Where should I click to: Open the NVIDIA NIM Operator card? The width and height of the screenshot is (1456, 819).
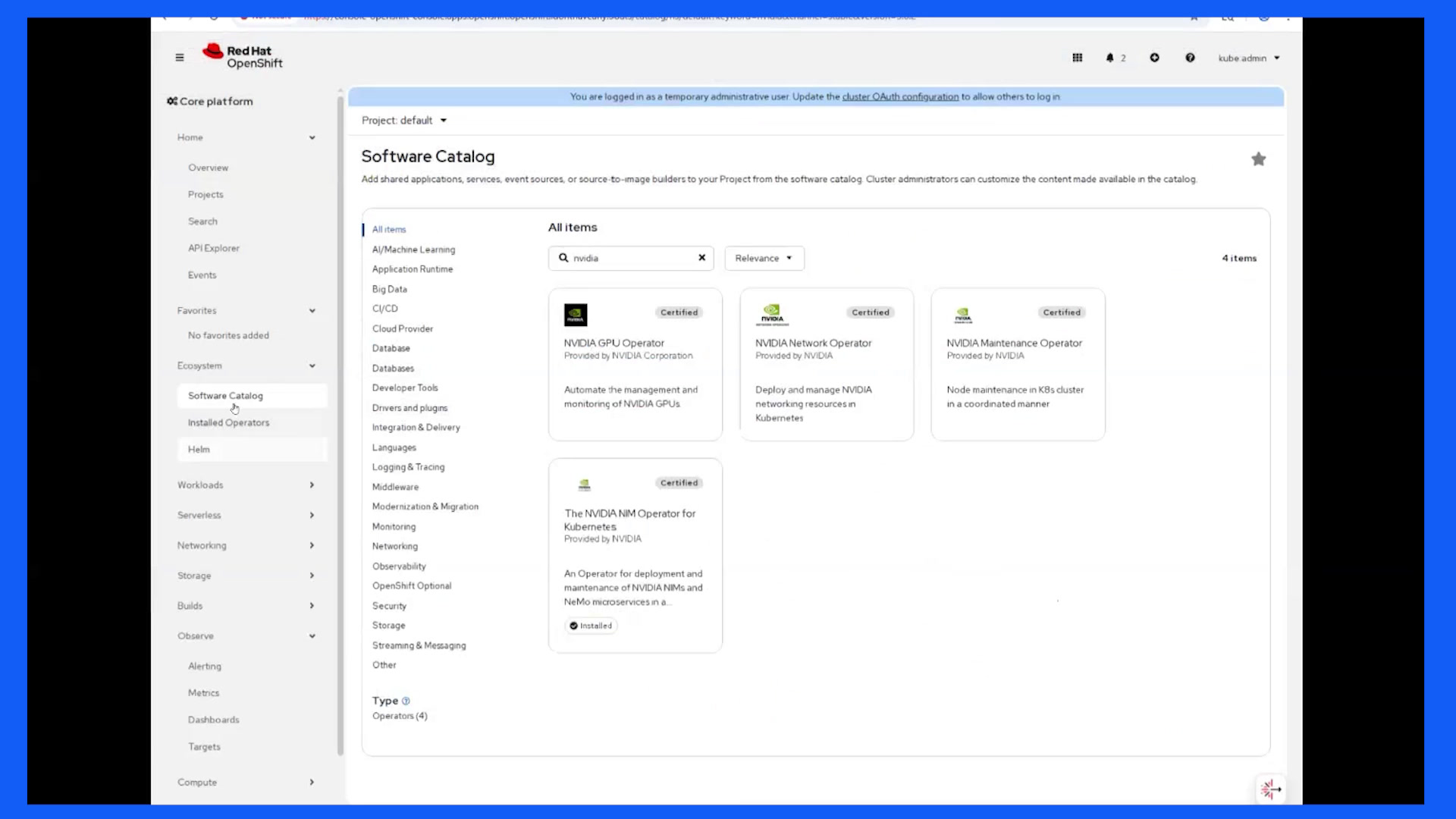(635, 555)
